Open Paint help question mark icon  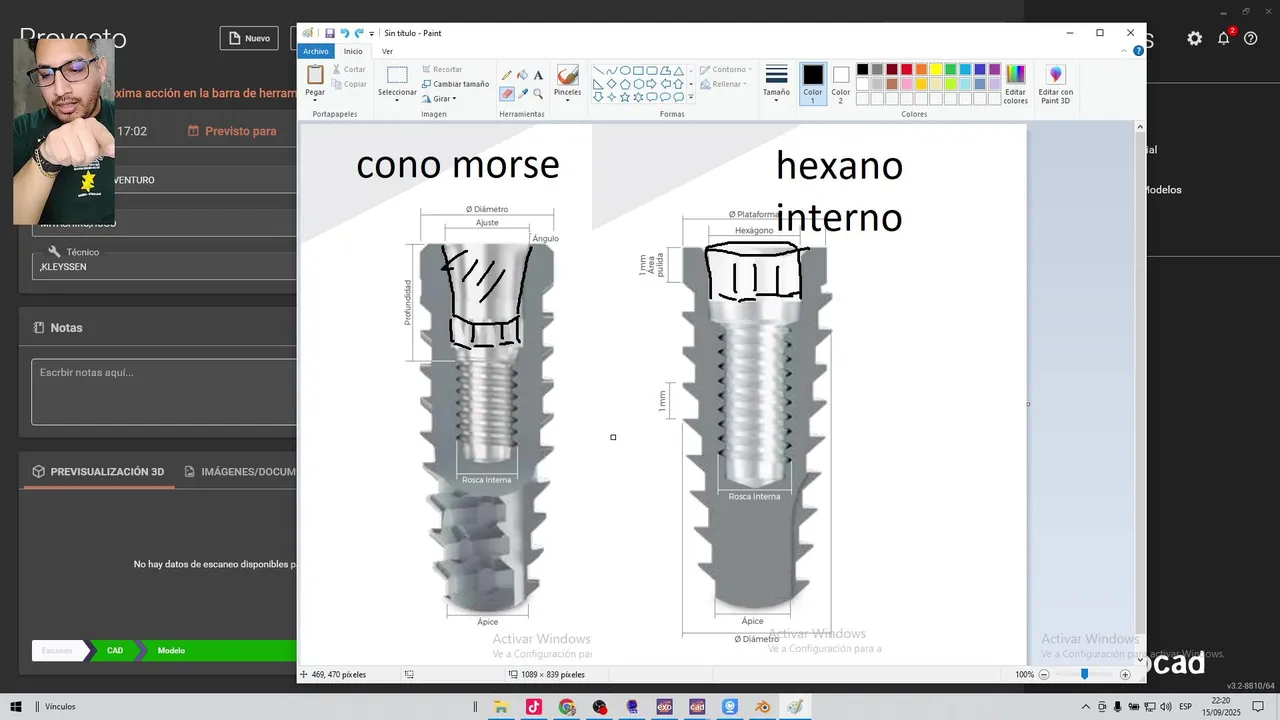[x=1139, y=50]
